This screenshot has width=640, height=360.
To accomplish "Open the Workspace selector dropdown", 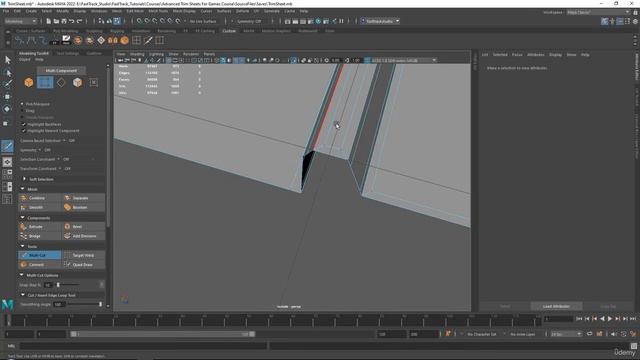I will coord(598,12).
